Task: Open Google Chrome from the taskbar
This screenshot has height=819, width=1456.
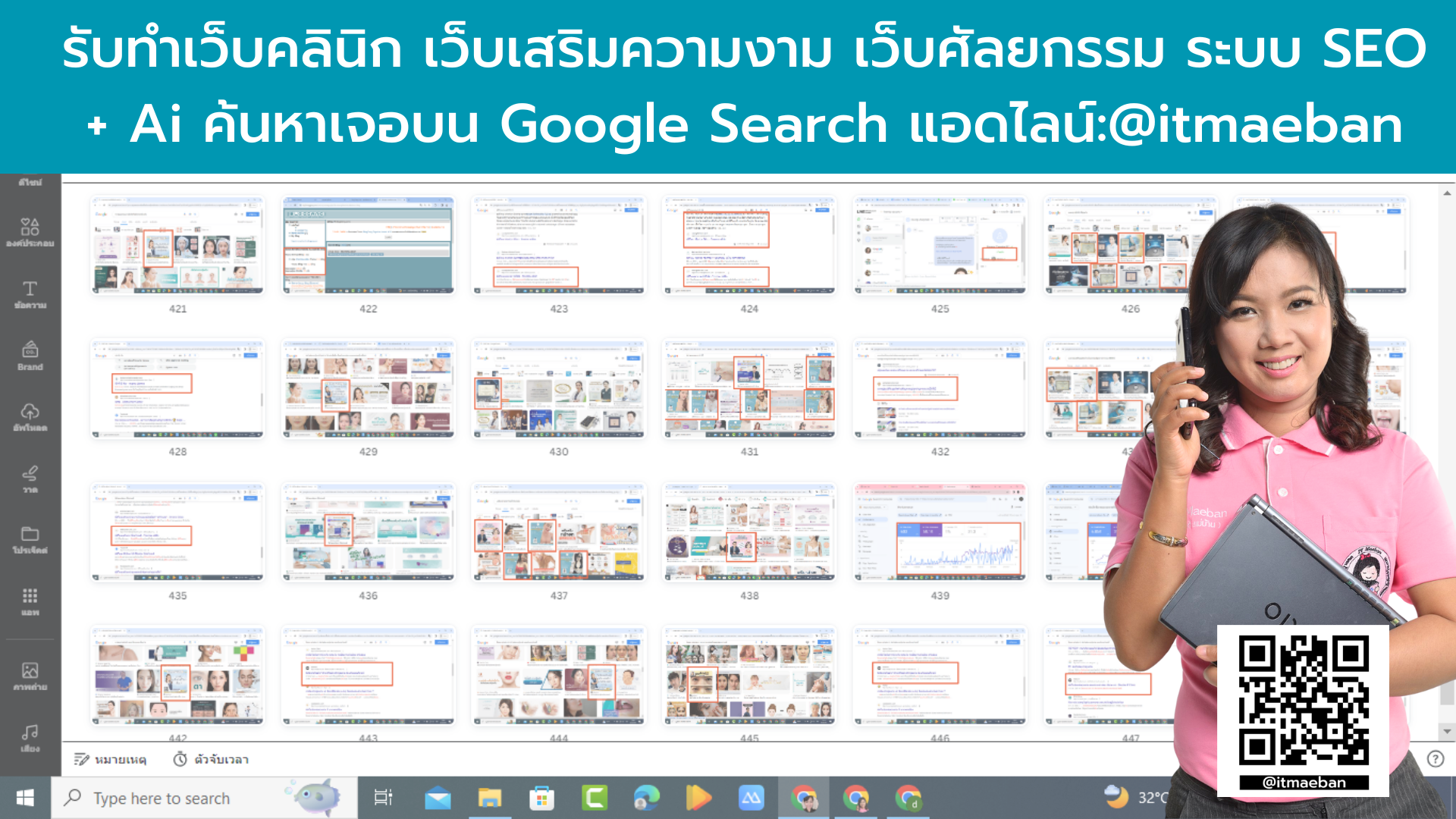Action: click(804, 797)
